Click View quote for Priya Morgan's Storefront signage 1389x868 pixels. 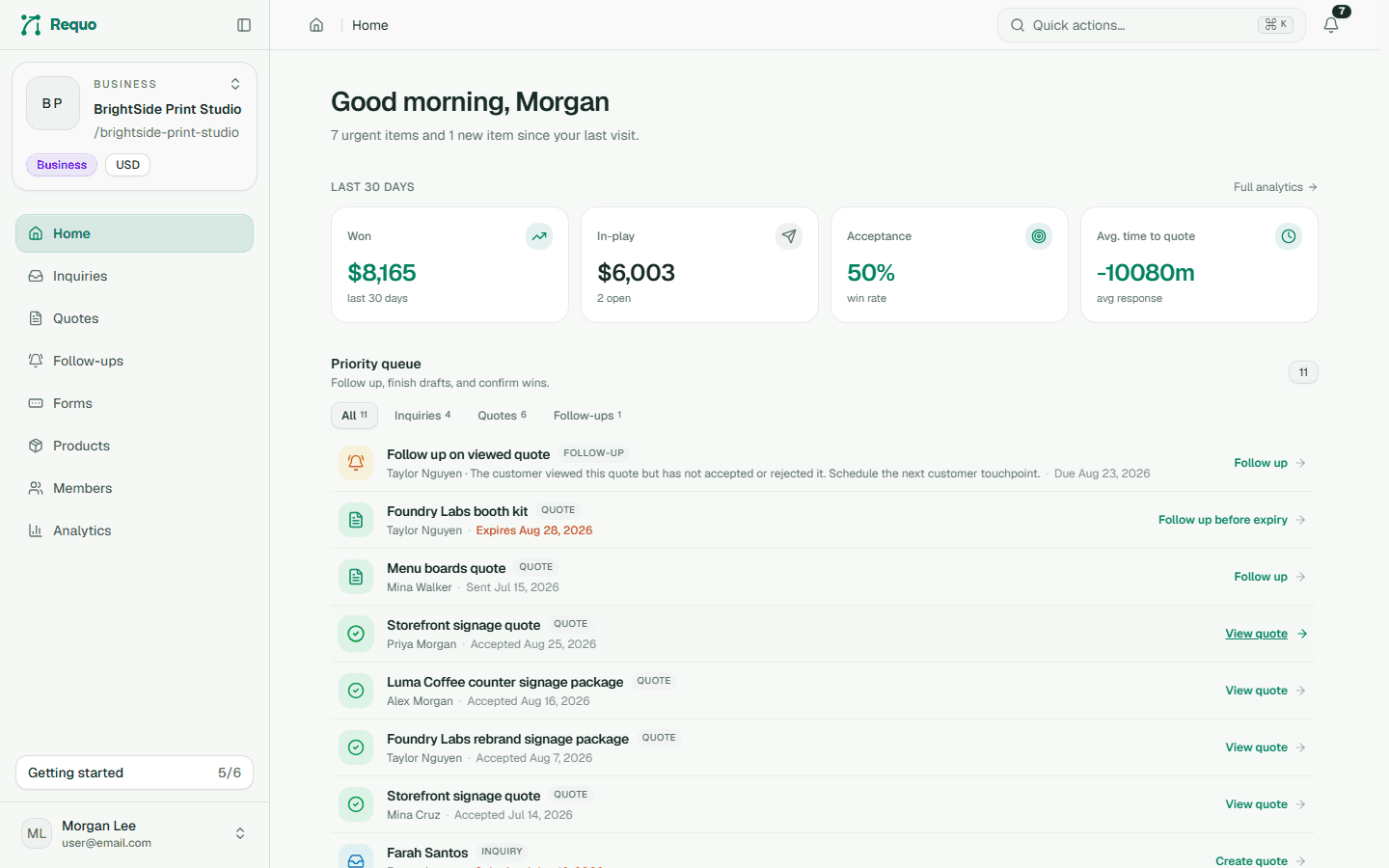pos(1266,634)
